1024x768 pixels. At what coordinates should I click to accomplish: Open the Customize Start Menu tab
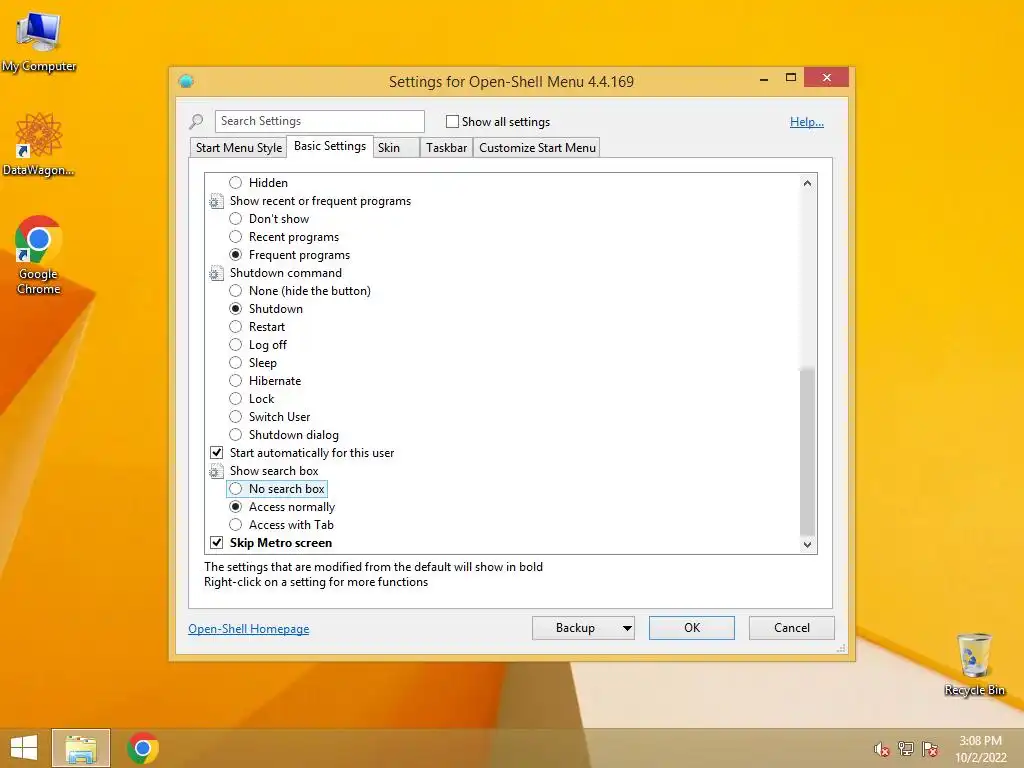tap(537, 148)
